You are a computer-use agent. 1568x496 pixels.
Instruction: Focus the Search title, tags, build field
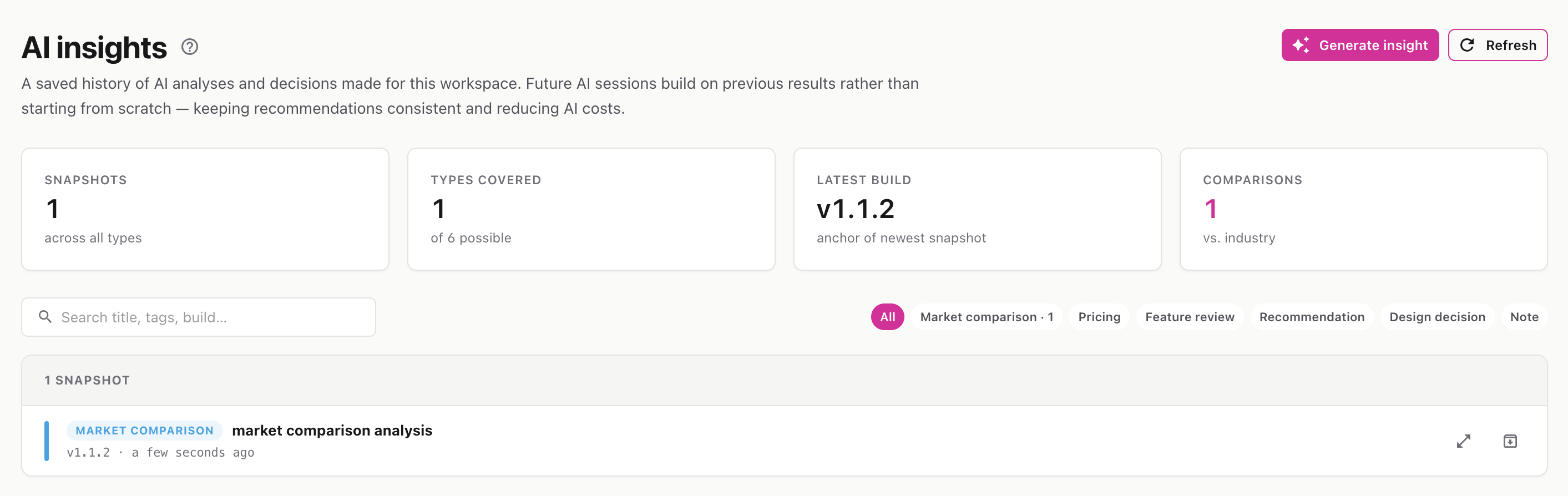pos(199,317)
